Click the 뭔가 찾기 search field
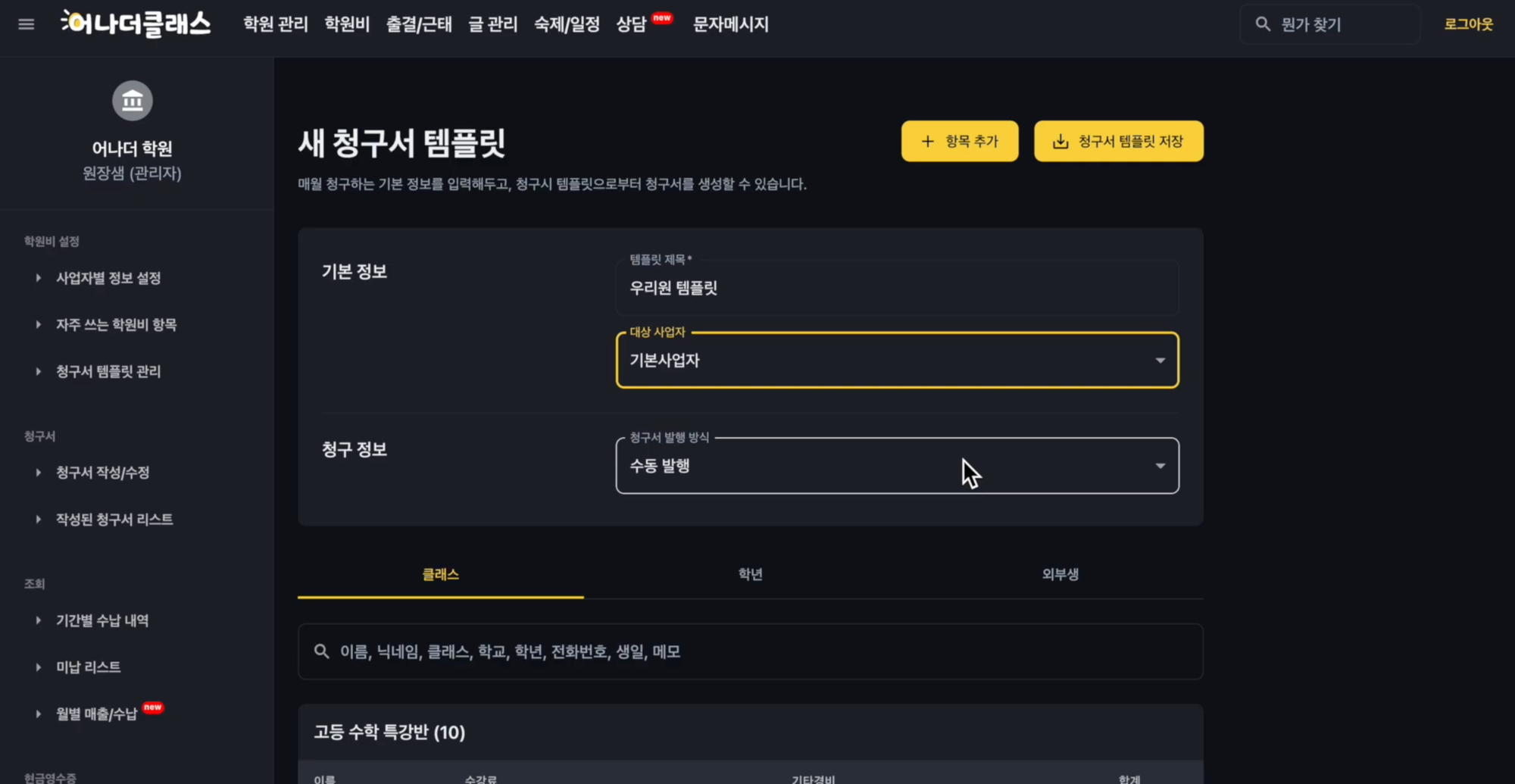This screenshot has height=784, width=1515. 1330,24
